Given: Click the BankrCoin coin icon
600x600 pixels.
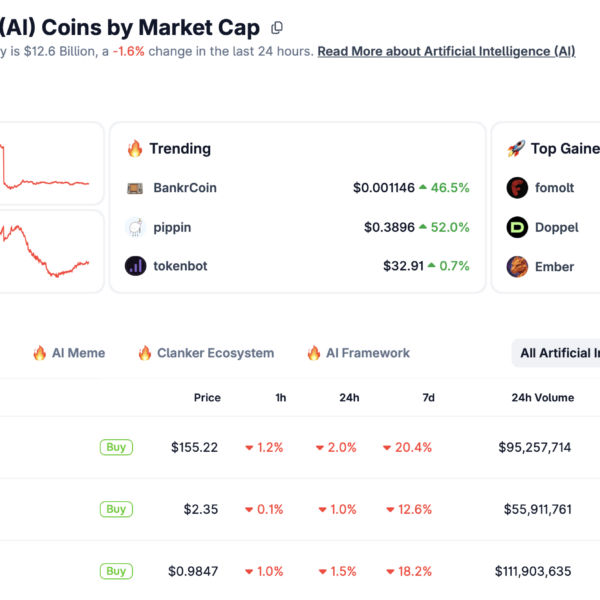Looking at the screenshot, I should click(135, 187).
